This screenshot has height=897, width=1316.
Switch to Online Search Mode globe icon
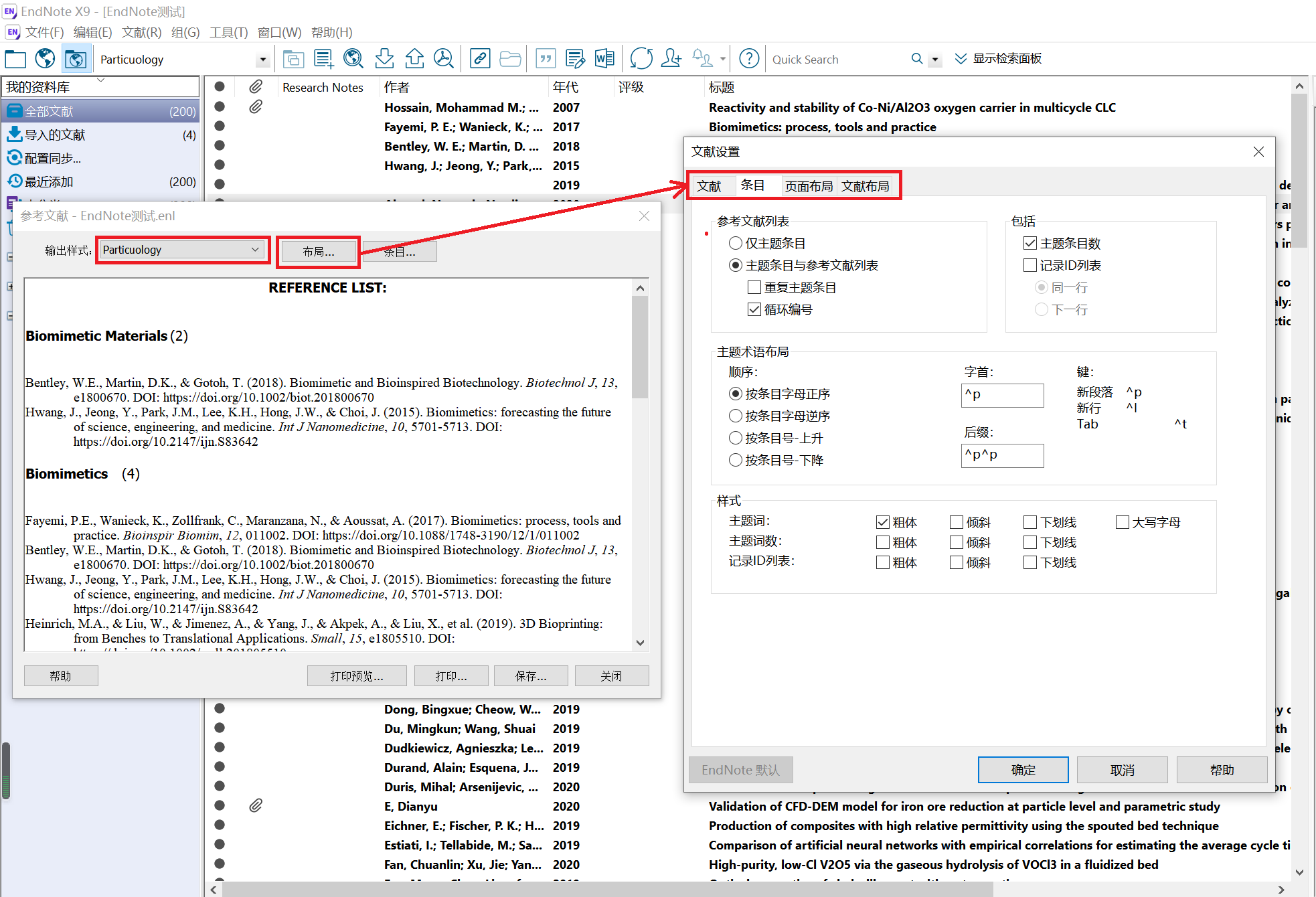[x=46, y=59]
